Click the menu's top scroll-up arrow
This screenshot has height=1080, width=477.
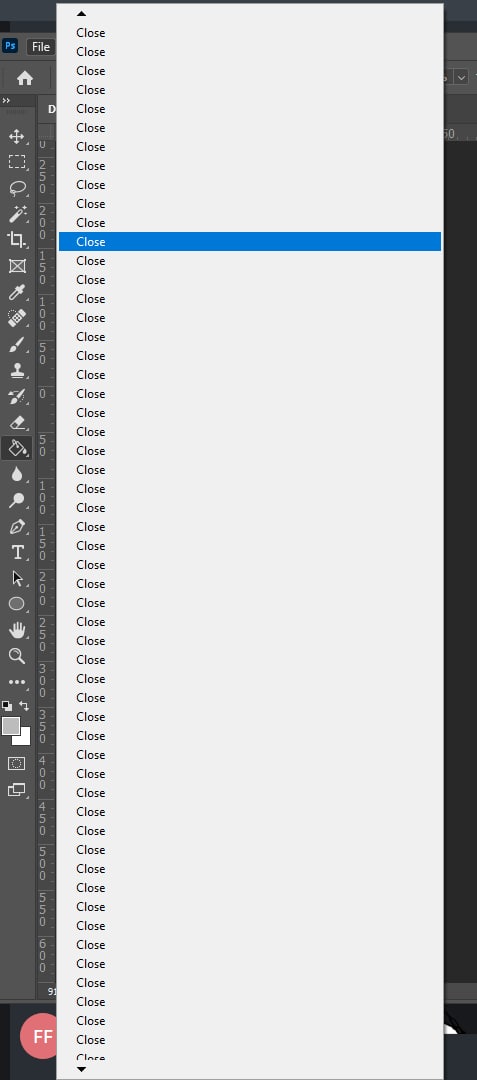[x=81, y=13]
